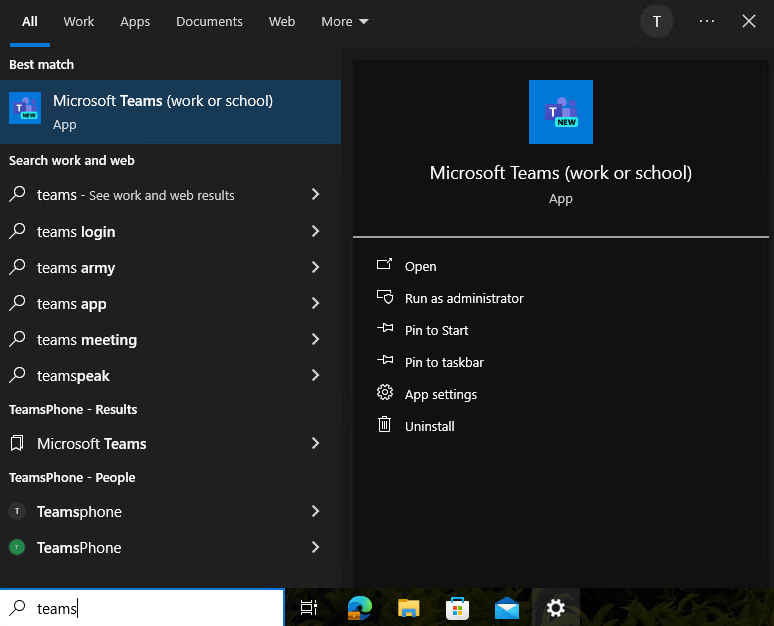This screenshot has width=774, height=626.
Task: Expand the teams app suggestion arrow
Action: (315, 303)
